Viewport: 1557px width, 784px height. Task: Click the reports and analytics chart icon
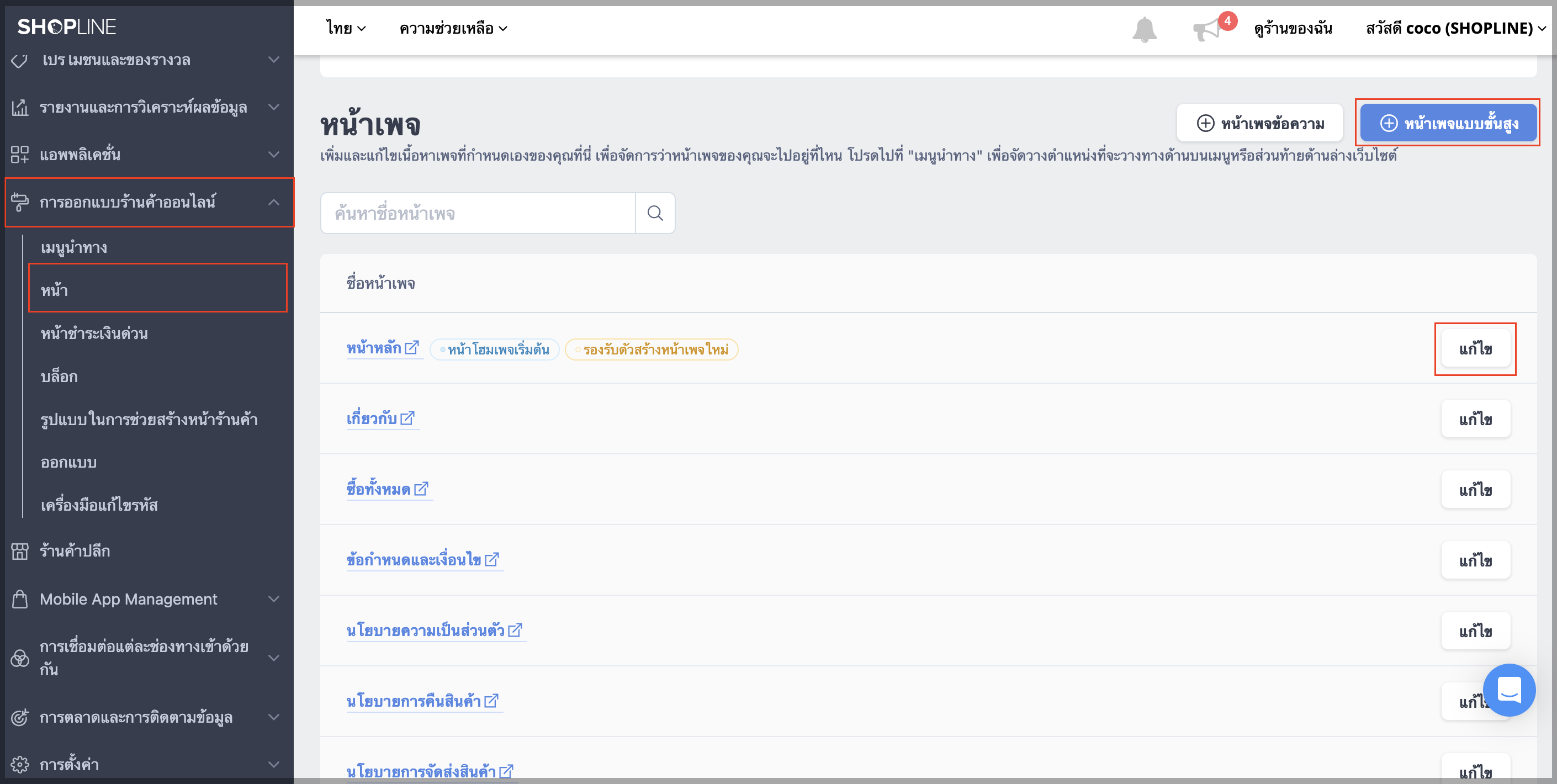pos(20,108)
